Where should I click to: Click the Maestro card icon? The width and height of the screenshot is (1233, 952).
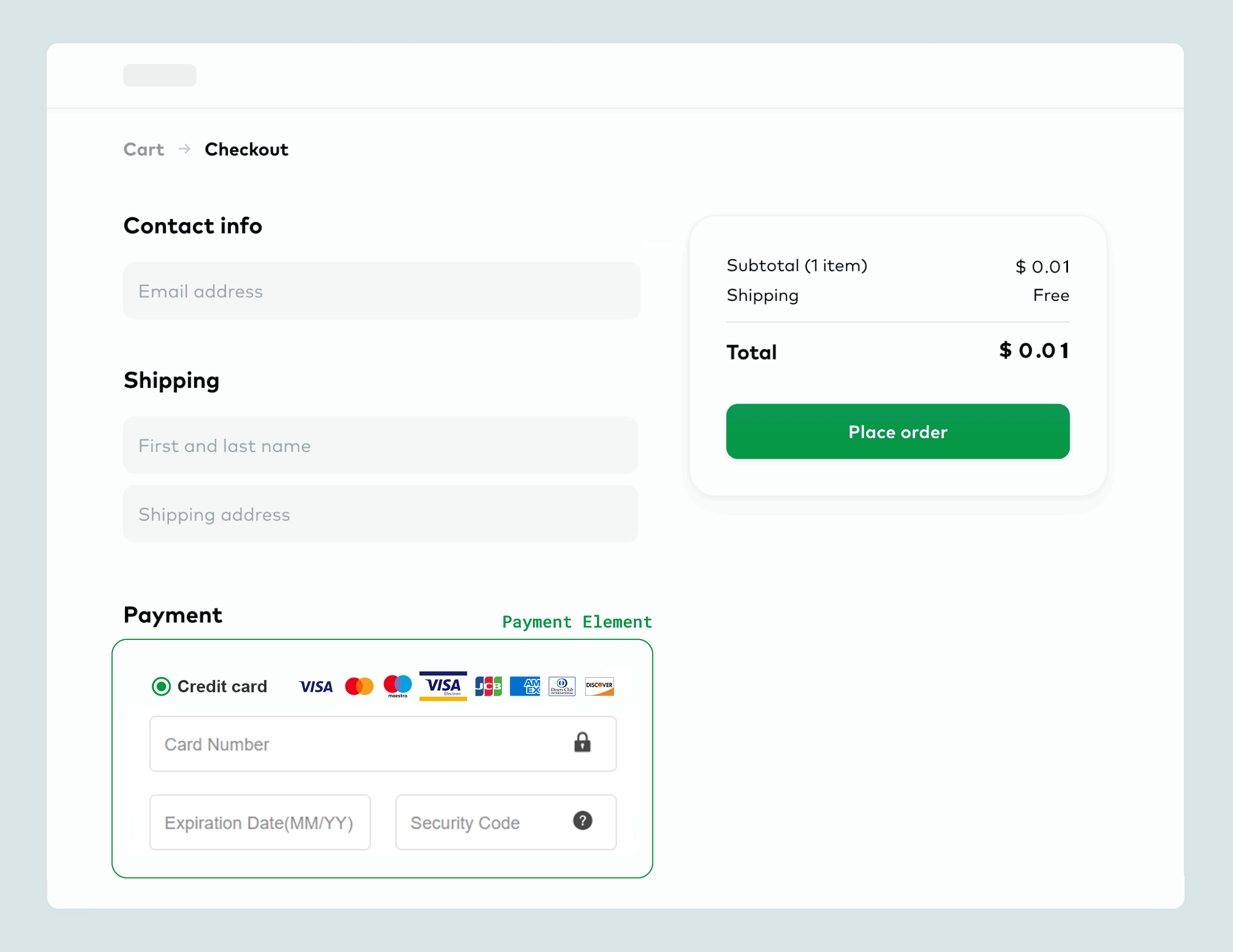[x=397, y=686]
